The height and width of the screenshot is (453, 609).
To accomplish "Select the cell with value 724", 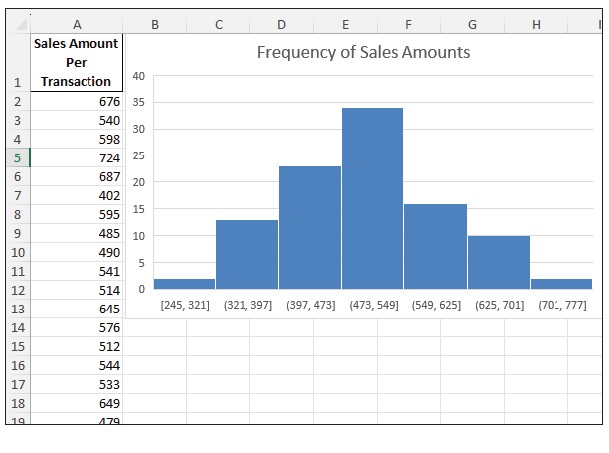I will coord(77,158).
